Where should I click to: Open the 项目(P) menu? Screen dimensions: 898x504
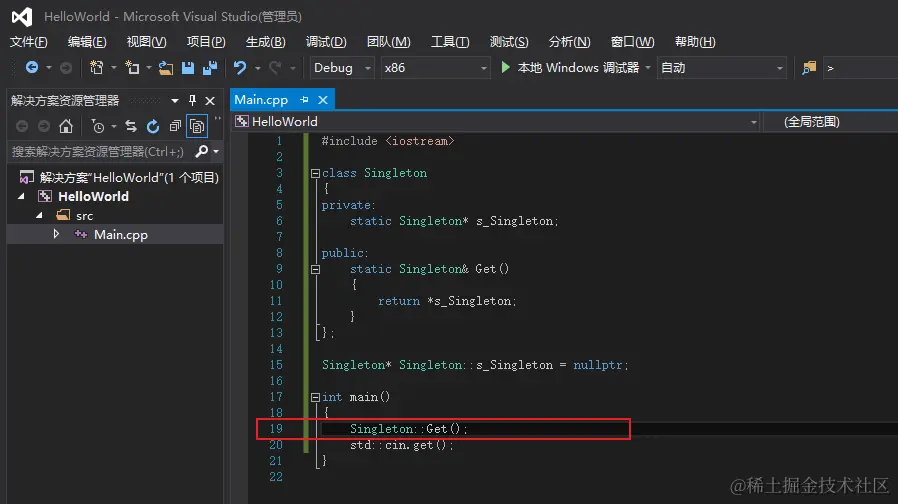[206, 42]
